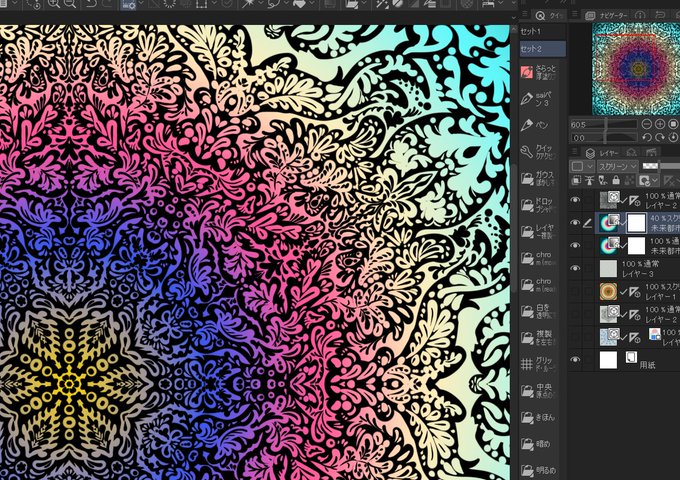Select the ナビゲーター tab
This screenshot has height=480, width=680.
[x=607, y=15]
